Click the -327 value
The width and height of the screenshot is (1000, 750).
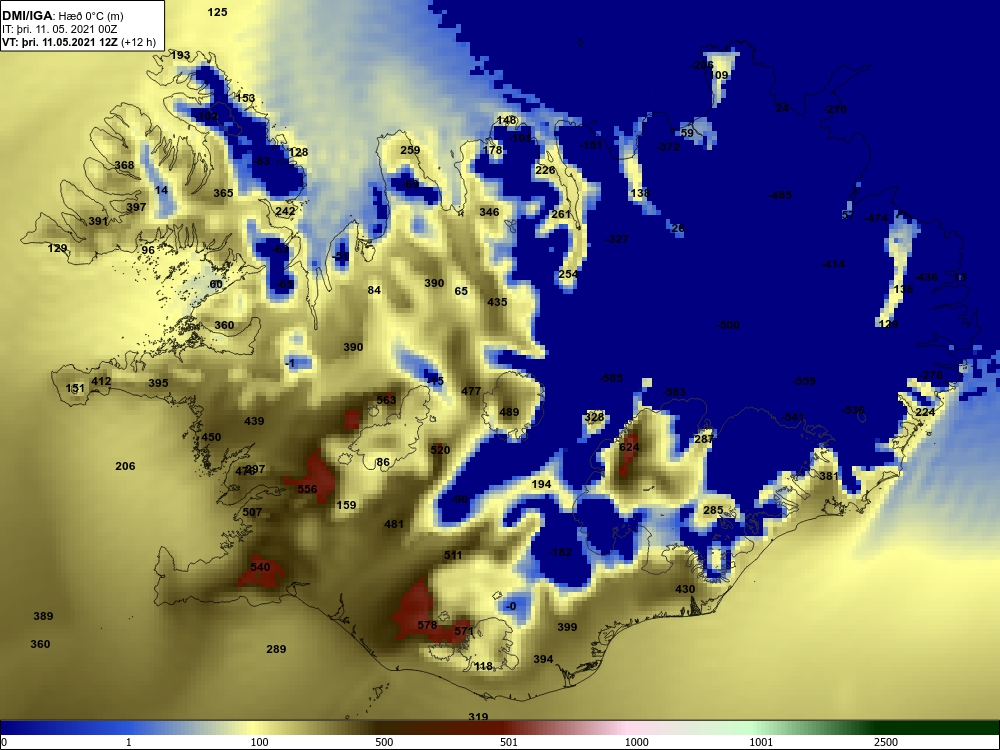point(617,239)
